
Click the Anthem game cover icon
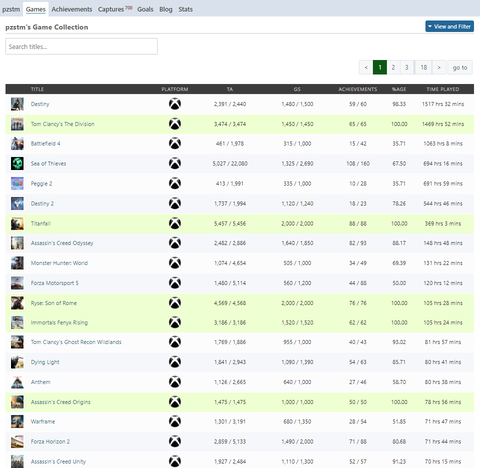17,382
